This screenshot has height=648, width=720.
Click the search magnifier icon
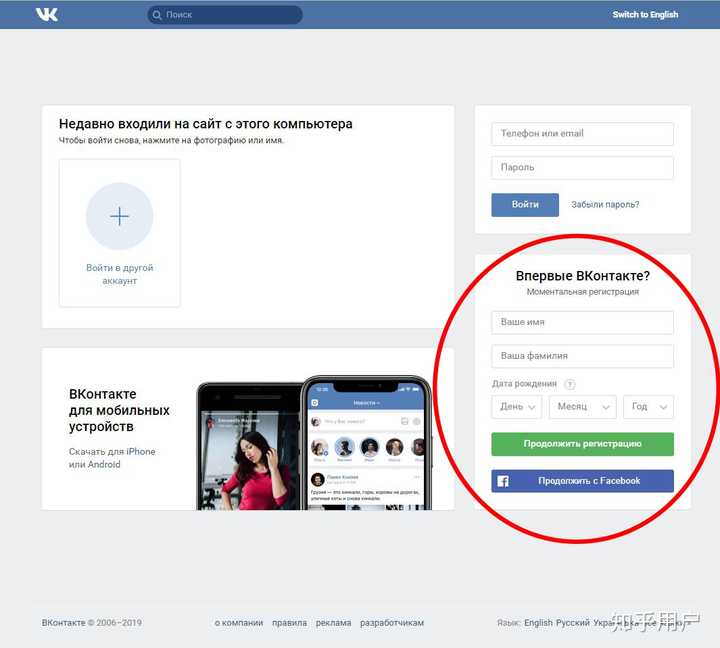(157, 15)
